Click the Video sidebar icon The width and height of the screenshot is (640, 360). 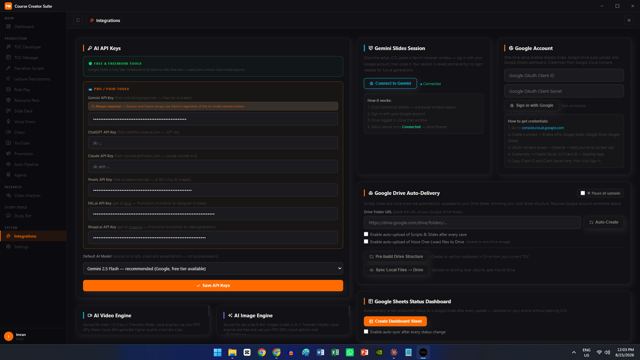8,132
